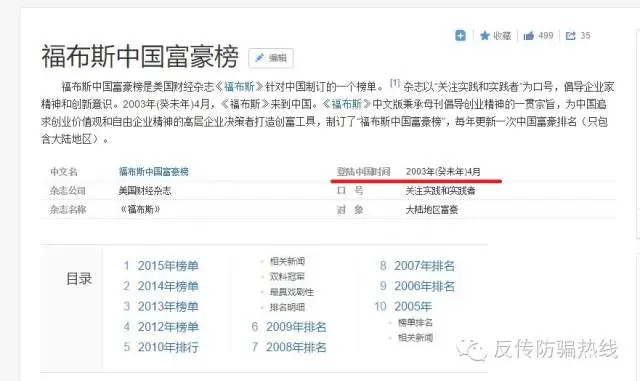
Task: Jump to 榜单排名 subsection under 2005年
Action: [415, 323]
